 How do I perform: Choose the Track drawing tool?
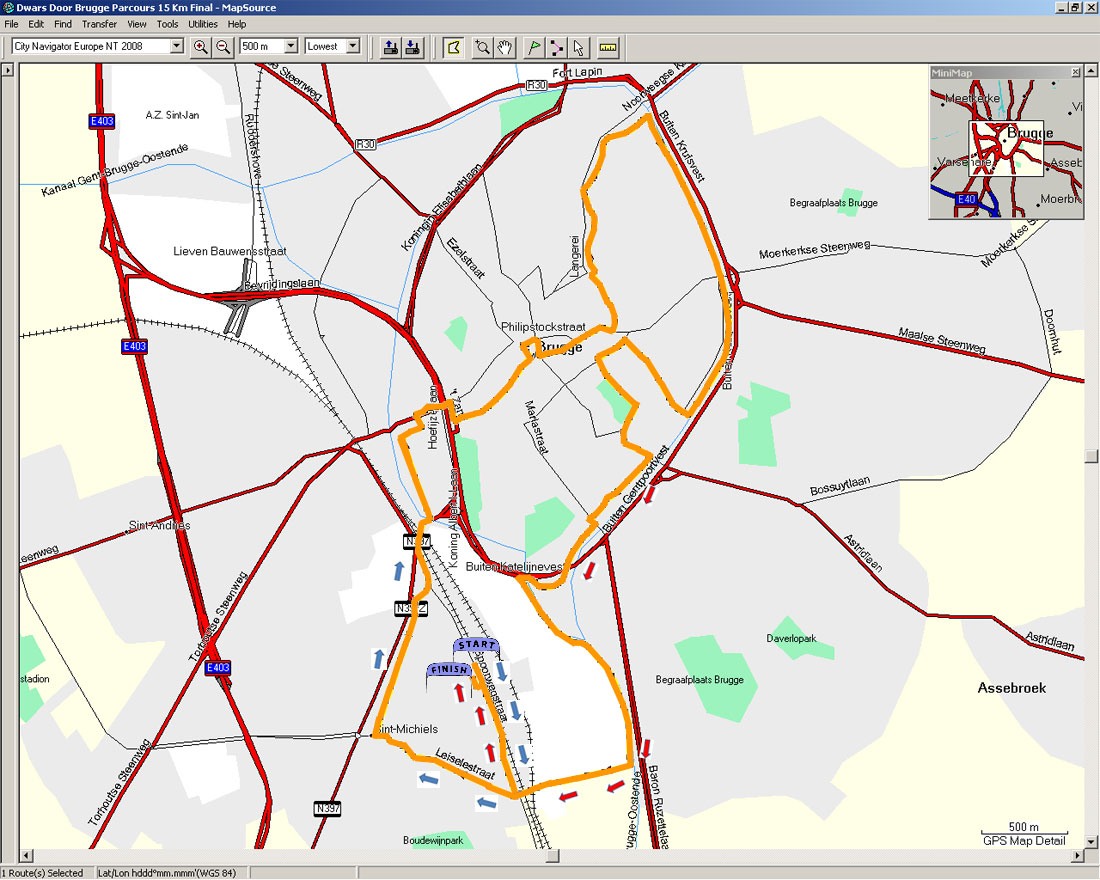(x=555, y=46)
